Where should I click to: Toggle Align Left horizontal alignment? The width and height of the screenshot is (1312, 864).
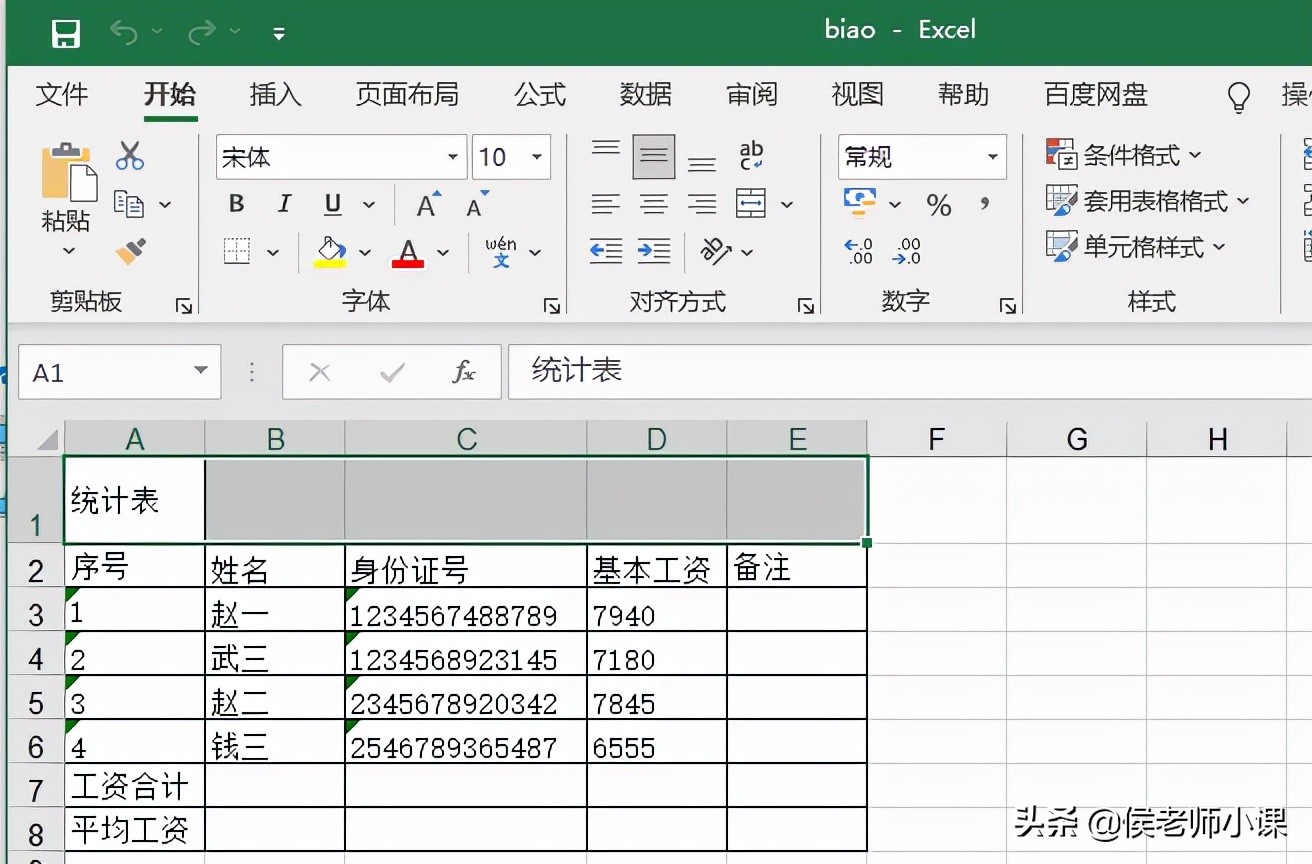(x=606, y=204)
